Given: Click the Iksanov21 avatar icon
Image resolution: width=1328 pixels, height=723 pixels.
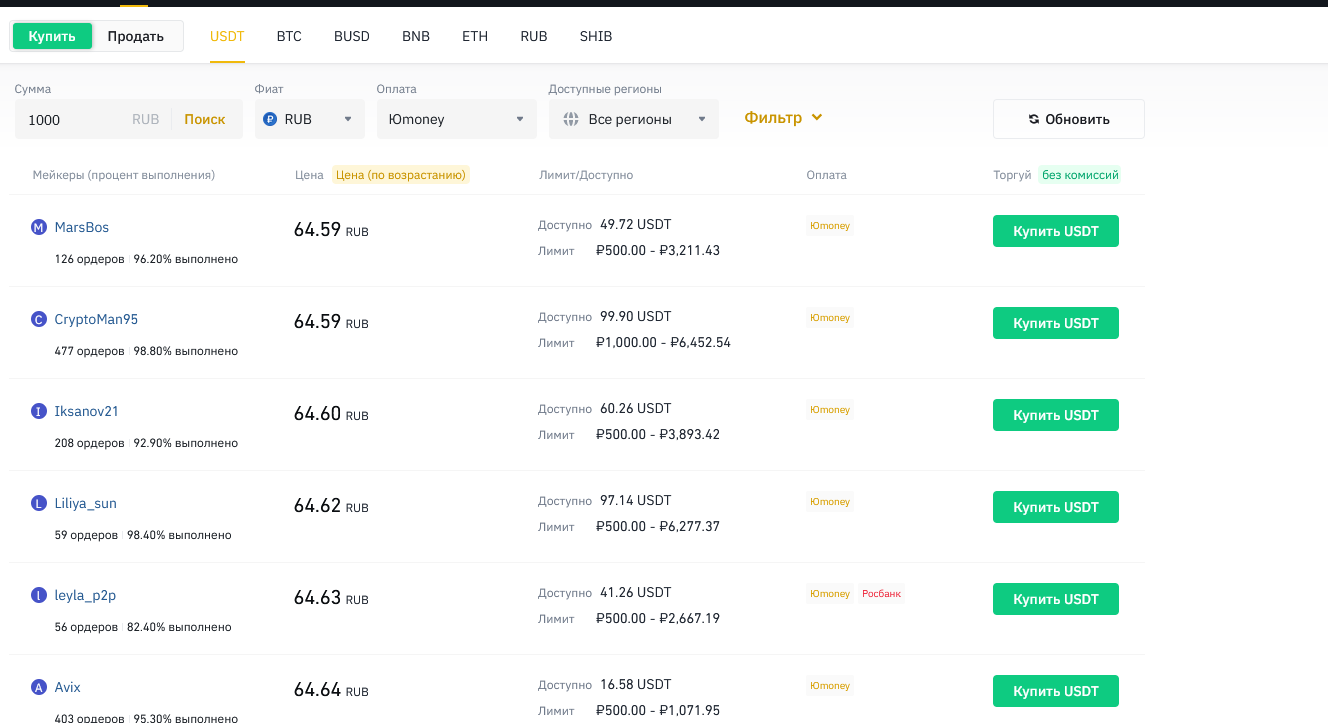Looking at the screenshot, I should coord(39,412).
